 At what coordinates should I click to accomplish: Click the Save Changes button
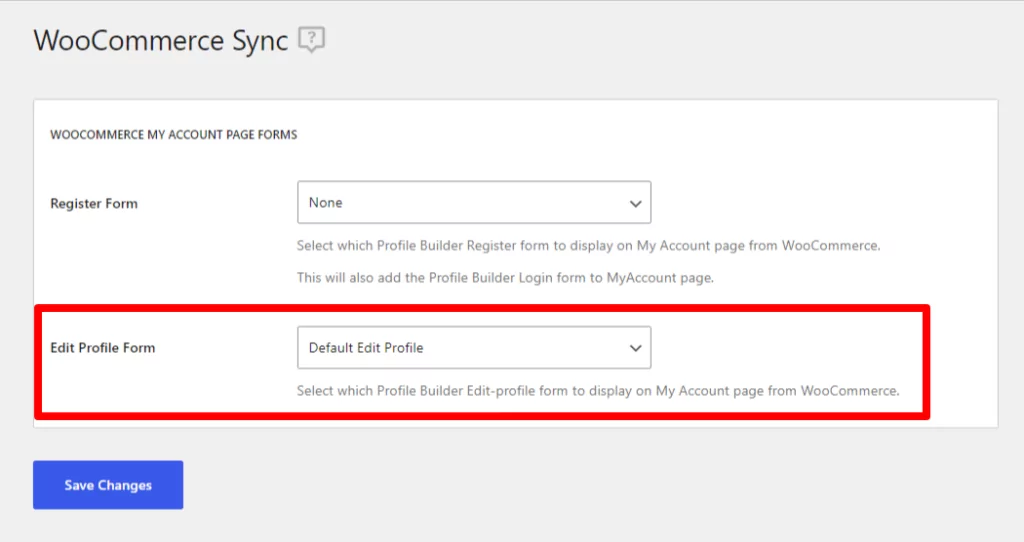[108, 485]
